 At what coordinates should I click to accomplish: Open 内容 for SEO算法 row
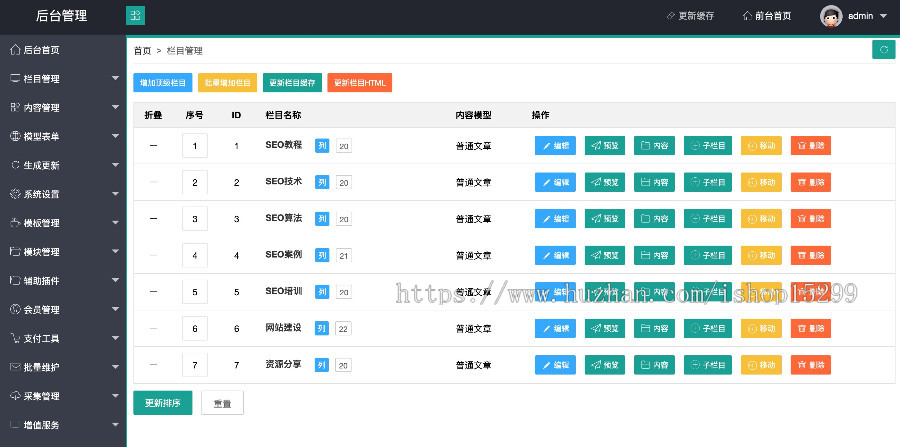[654, 219]
